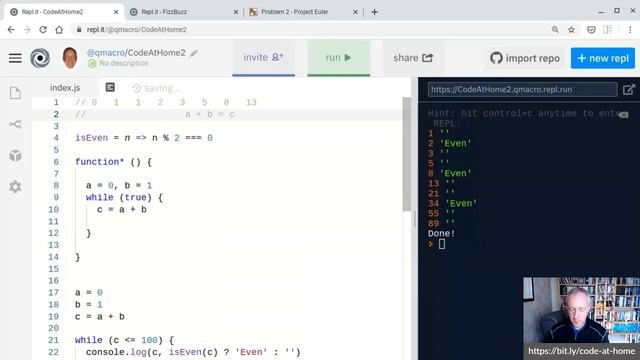Open the Files panel icon

(15, 93)
